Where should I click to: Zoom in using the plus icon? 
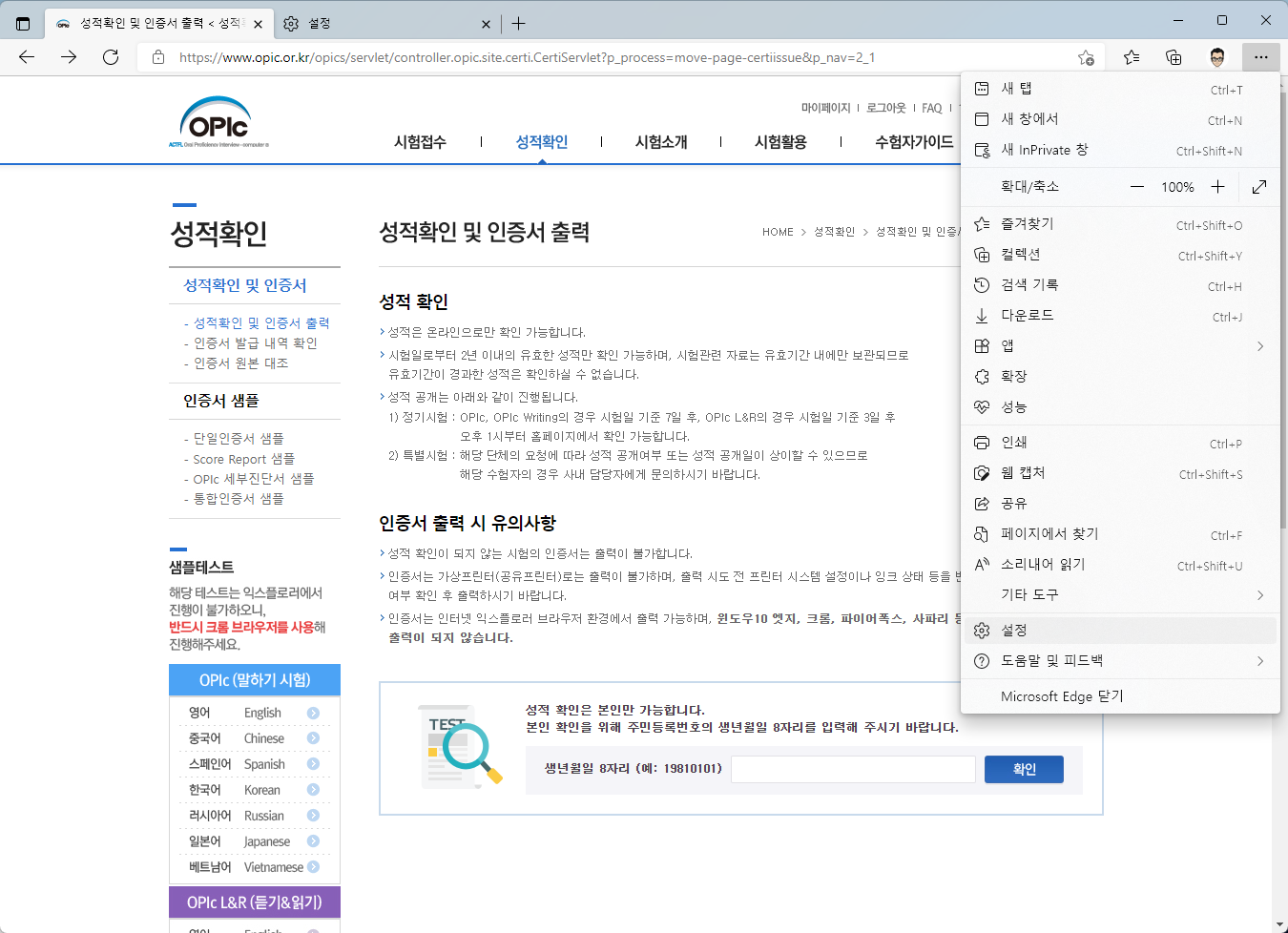coord(1217,187)
